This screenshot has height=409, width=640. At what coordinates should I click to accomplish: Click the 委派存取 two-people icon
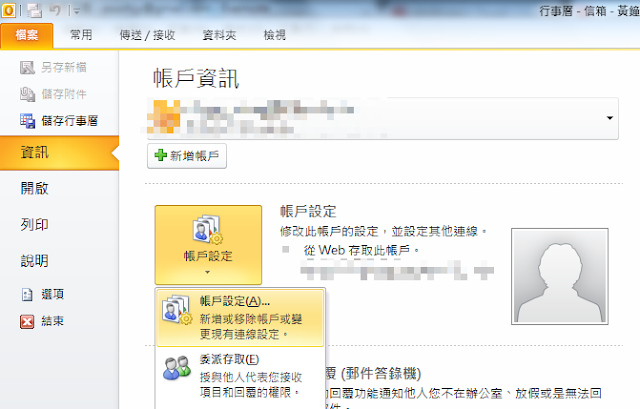click(x=177, y=368)
